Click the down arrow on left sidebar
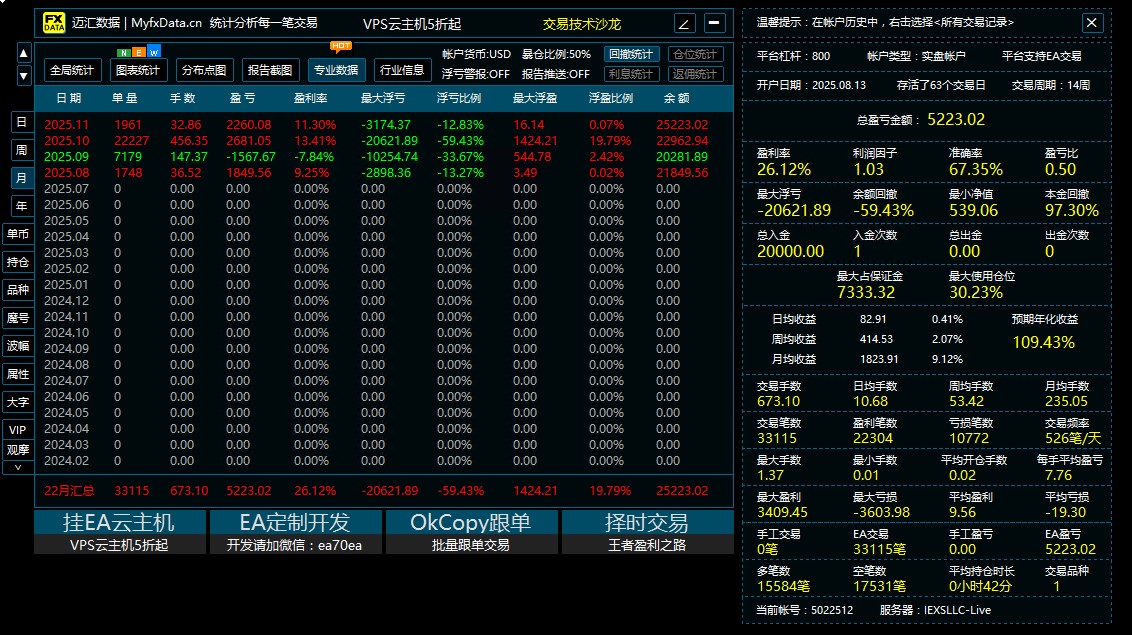The image size is (1132, 635). click(x=24, y=75)
